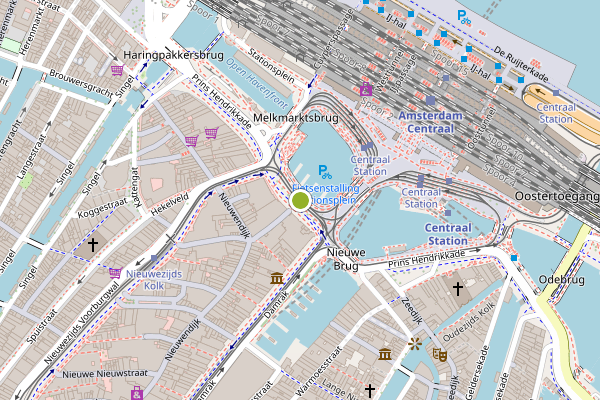Select the Amsterdam Centraal station label
Image resolution: width=600 pixels, height=400 pixels.
click(430, 122)
